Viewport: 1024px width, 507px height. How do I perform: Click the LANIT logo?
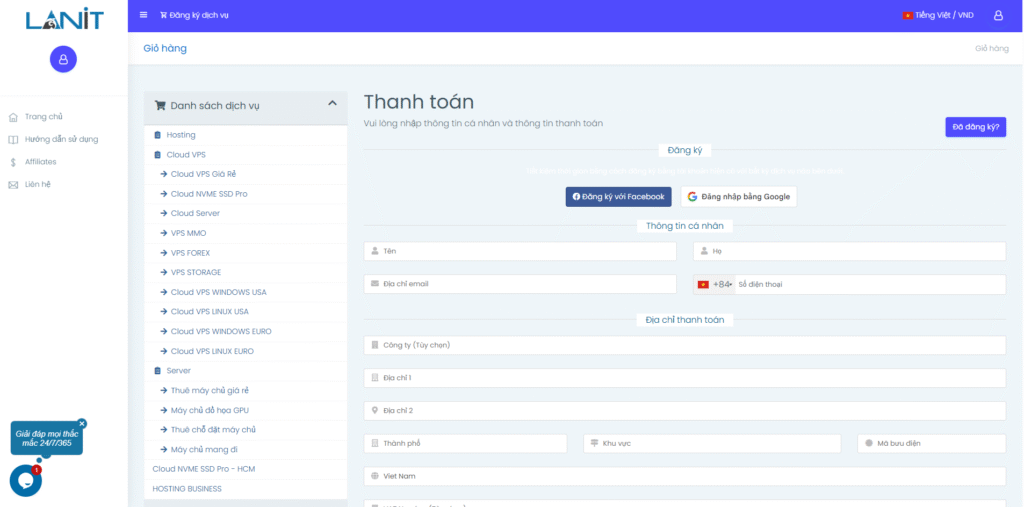pyautogui.click(x=64, y=19)
